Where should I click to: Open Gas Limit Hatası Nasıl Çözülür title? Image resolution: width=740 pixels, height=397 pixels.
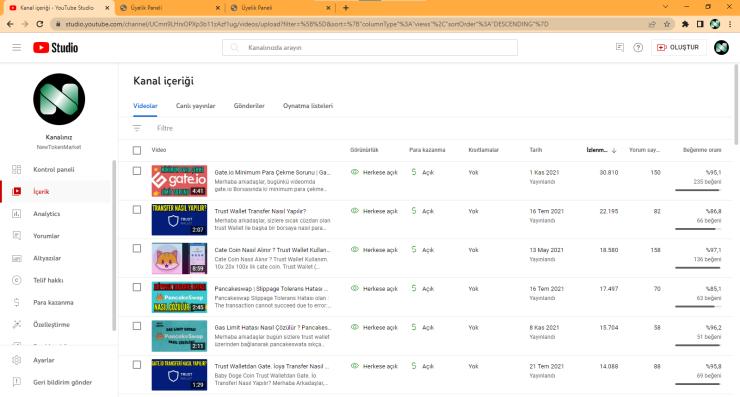[x=273, y=328]
